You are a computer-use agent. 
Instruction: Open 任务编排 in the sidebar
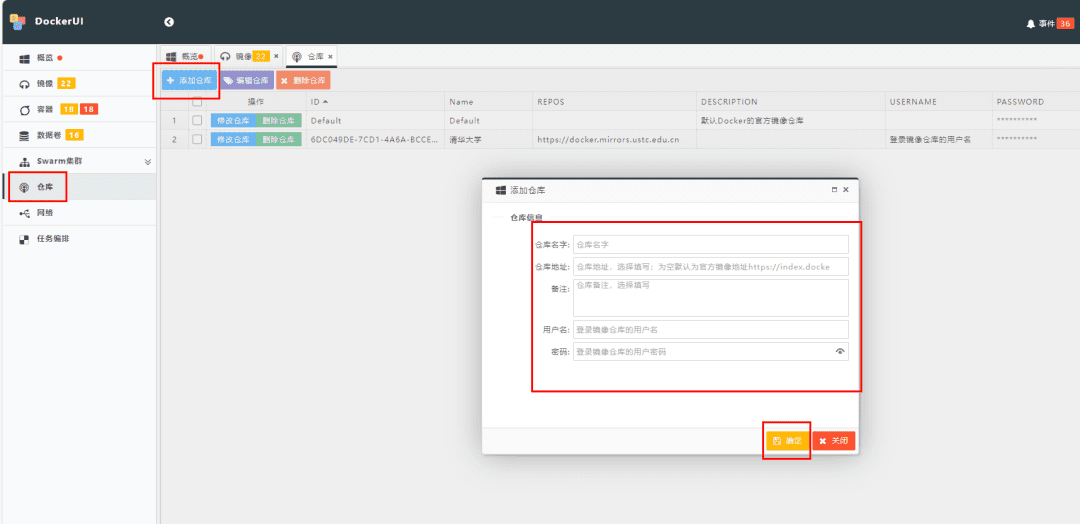tap(52, 239)
